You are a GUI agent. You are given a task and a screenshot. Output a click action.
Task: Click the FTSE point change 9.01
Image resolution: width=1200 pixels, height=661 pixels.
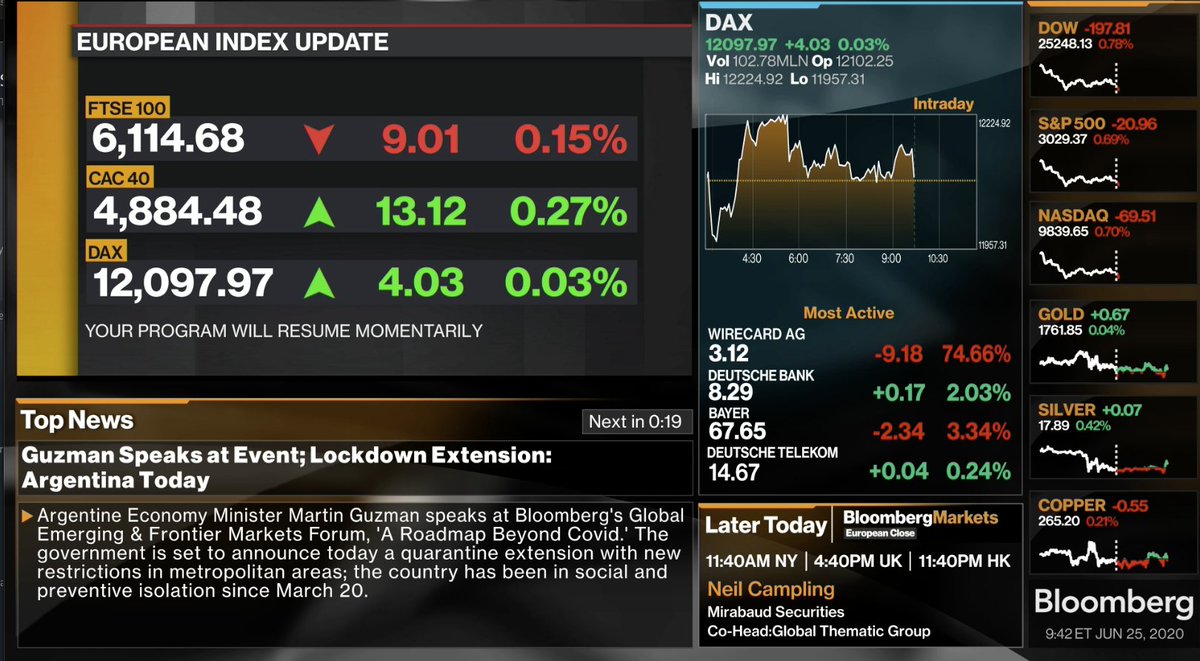pyautogui.click(x=421, y=140)
